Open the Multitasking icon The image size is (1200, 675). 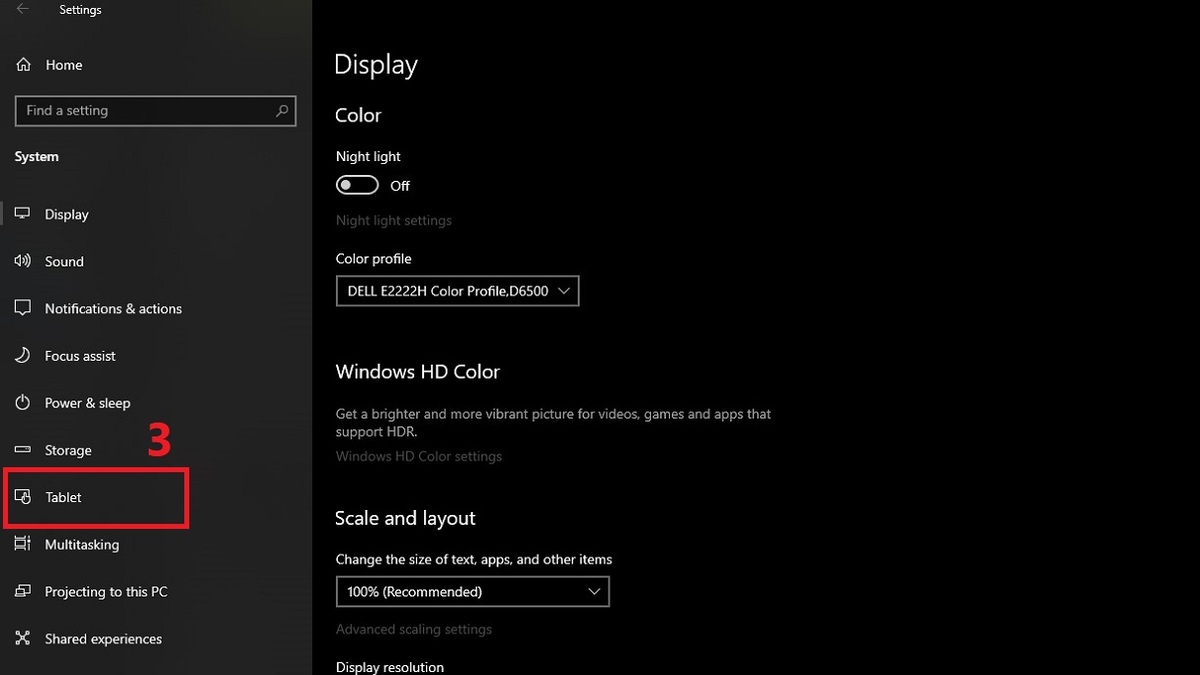click(x=22, y=544)
